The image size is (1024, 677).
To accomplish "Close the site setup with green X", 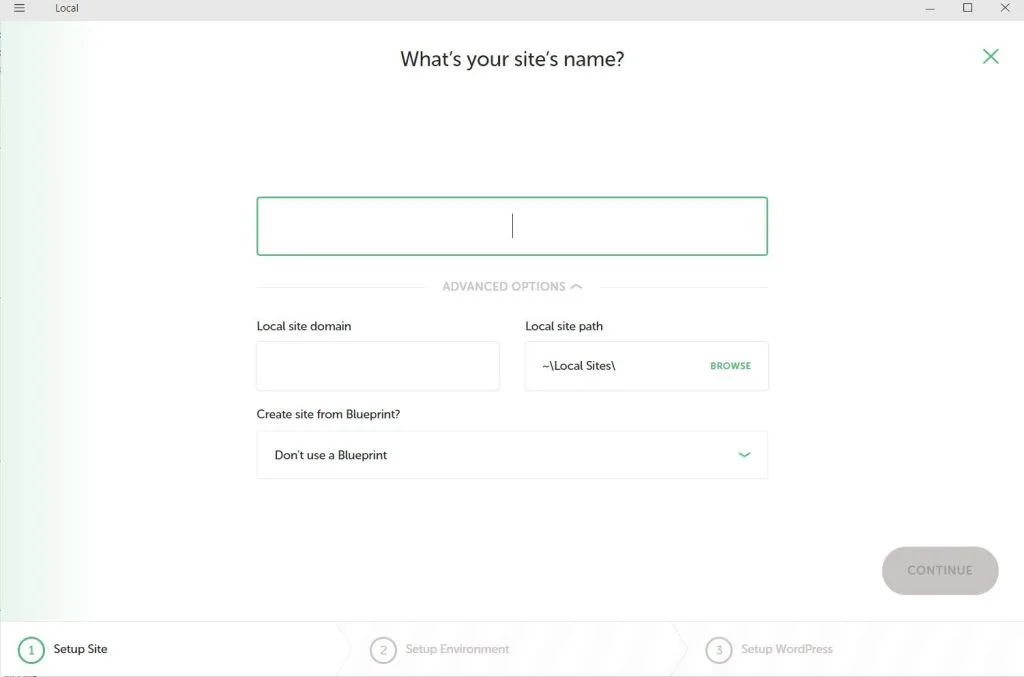I will (990, 56).
